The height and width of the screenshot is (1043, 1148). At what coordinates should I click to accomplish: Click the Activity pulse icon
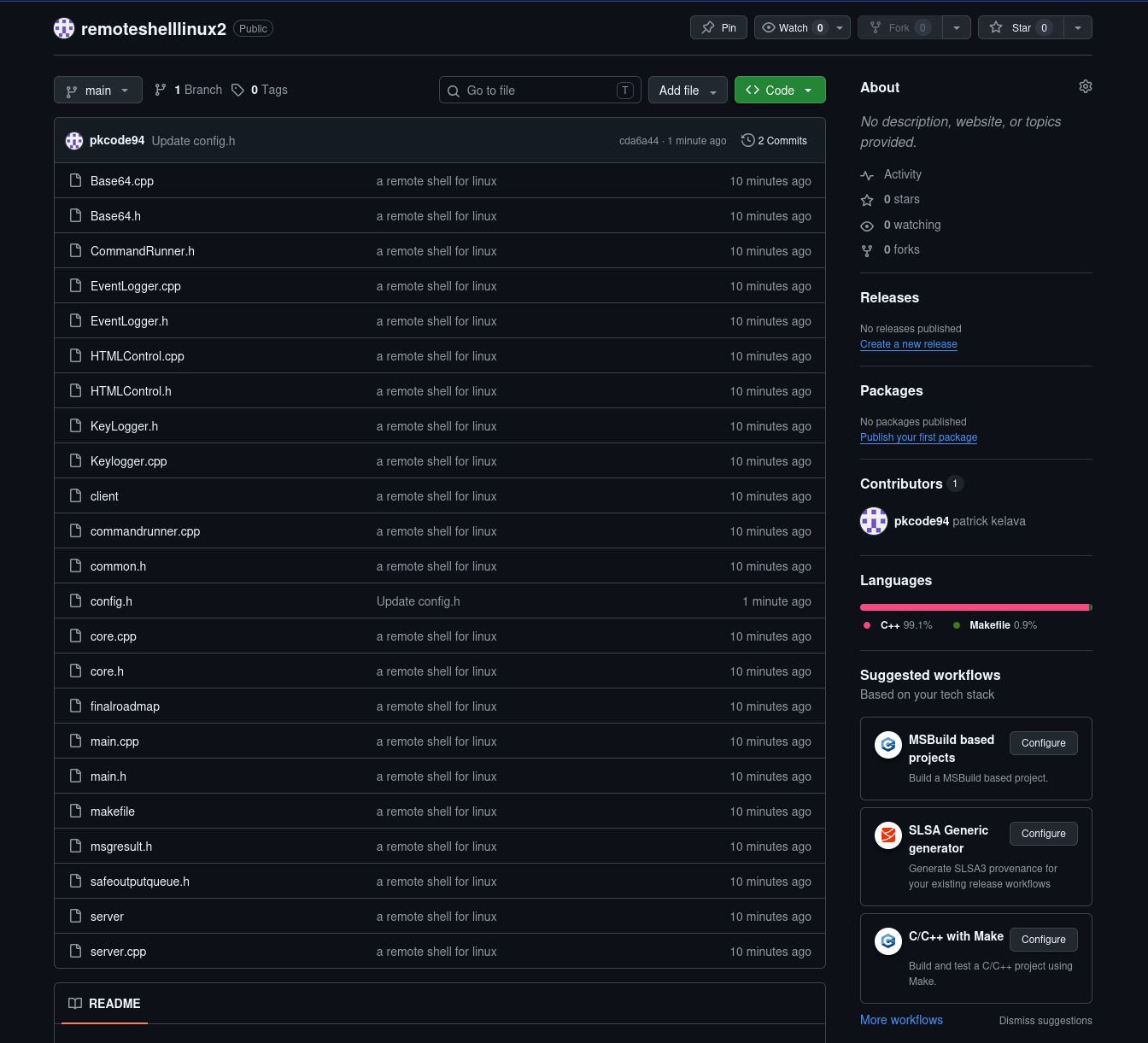click(x=867, y=175)
